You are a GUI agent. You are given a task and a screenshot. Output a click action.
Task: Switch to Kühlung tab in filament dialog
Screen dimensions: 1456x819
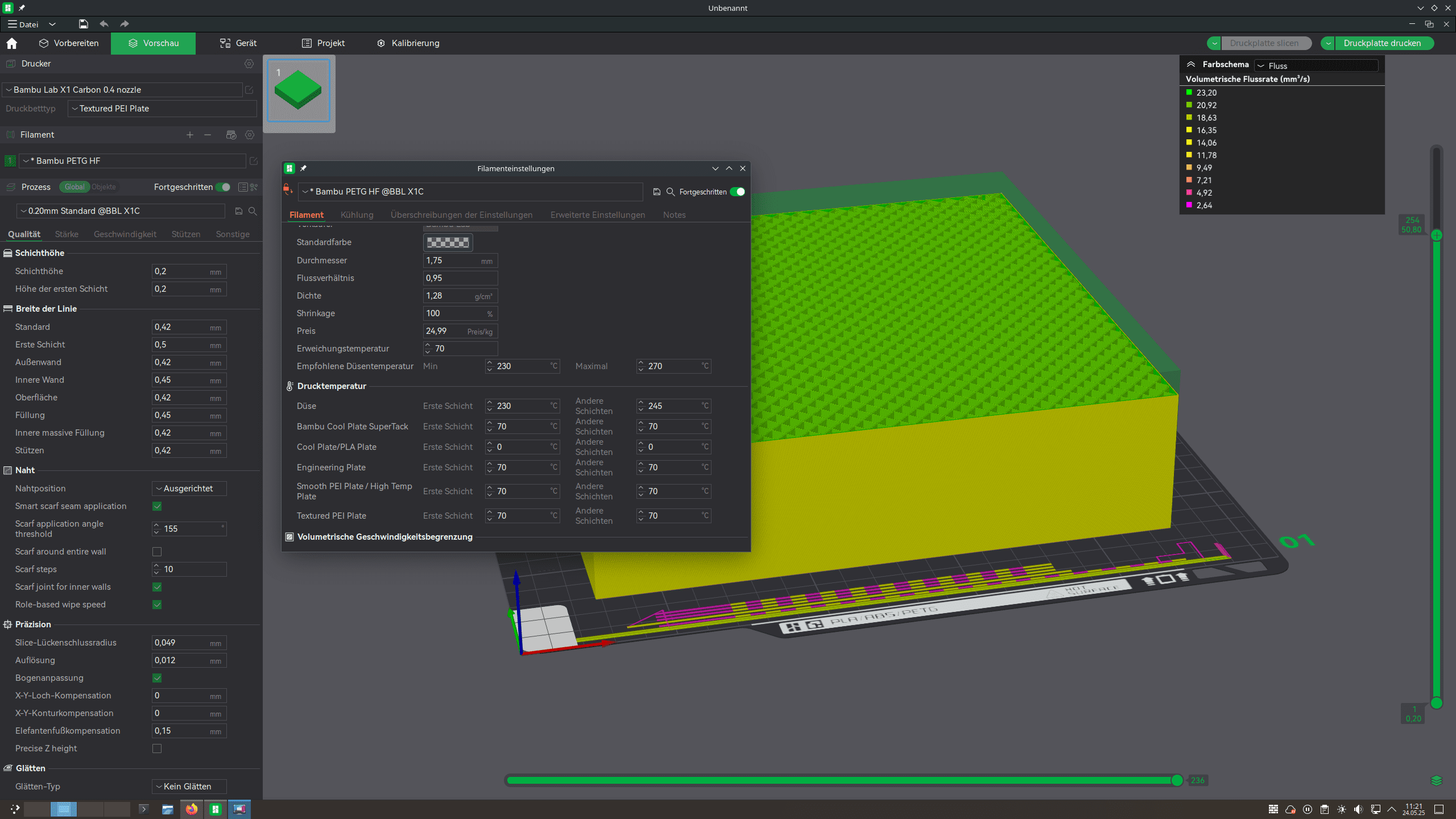pos(357,215)
